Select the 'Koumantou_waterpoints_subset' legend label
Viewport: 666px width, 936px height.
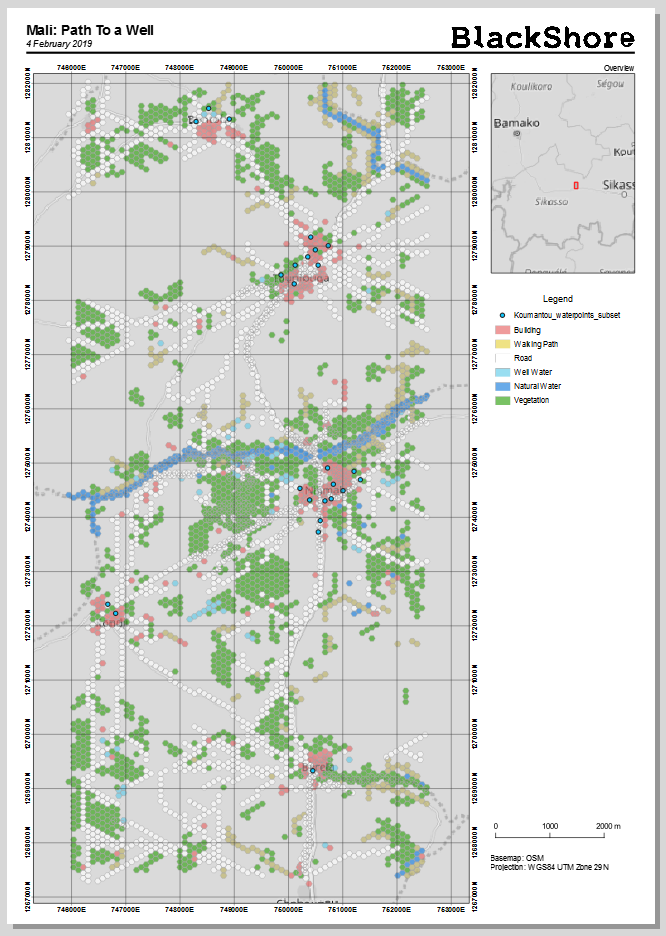(x=567, y=315)
